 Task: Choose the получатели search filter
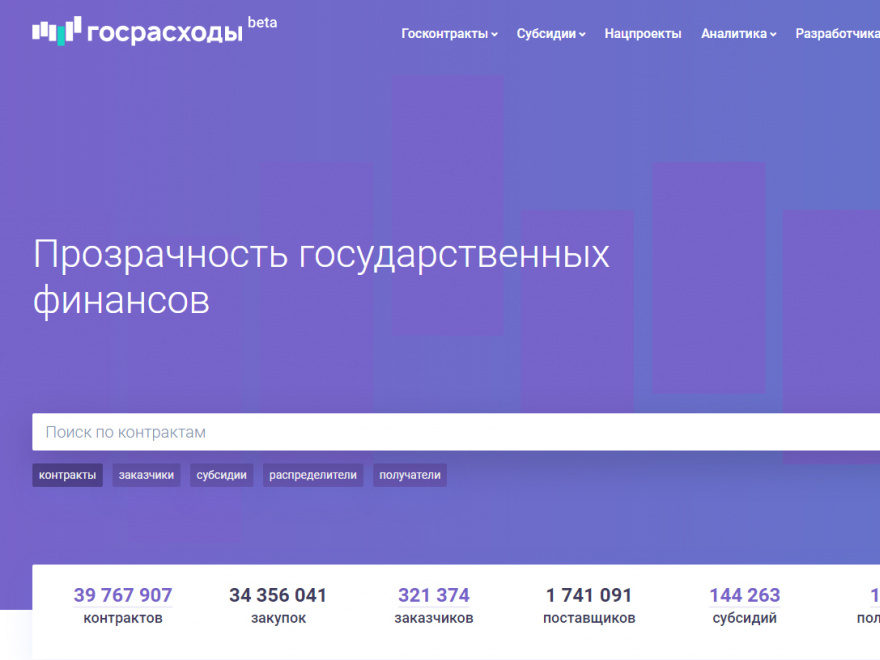410,475
